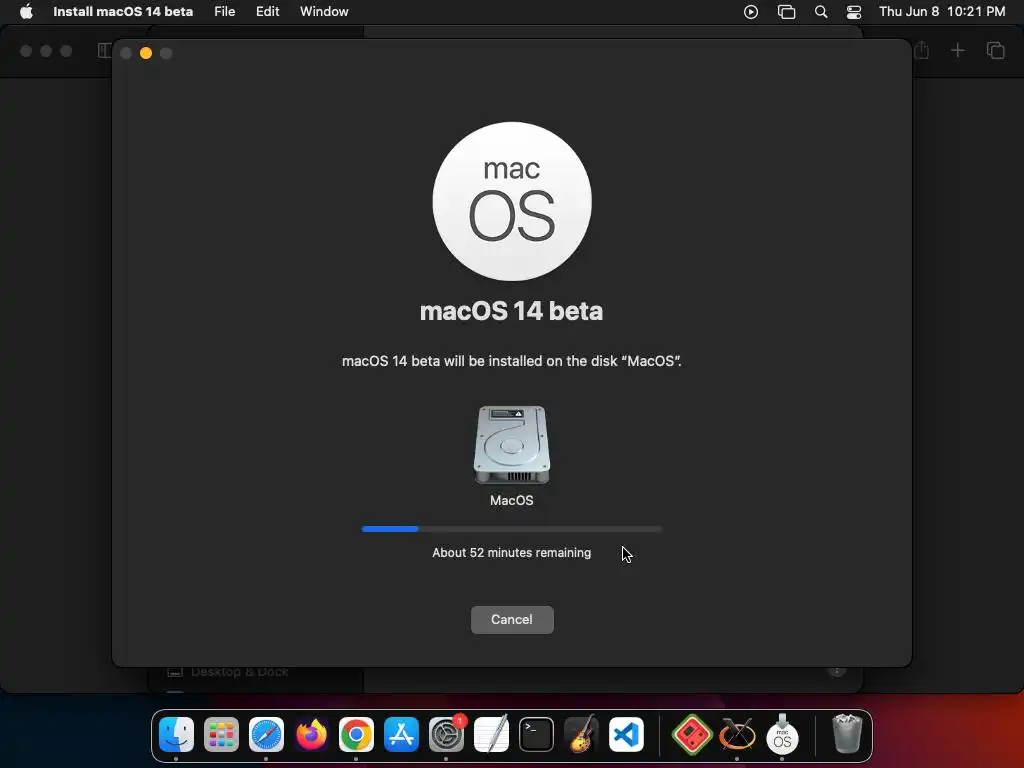Select the MacOS disk drive icon
The image size is (1024, 768).
coord(512,445)
